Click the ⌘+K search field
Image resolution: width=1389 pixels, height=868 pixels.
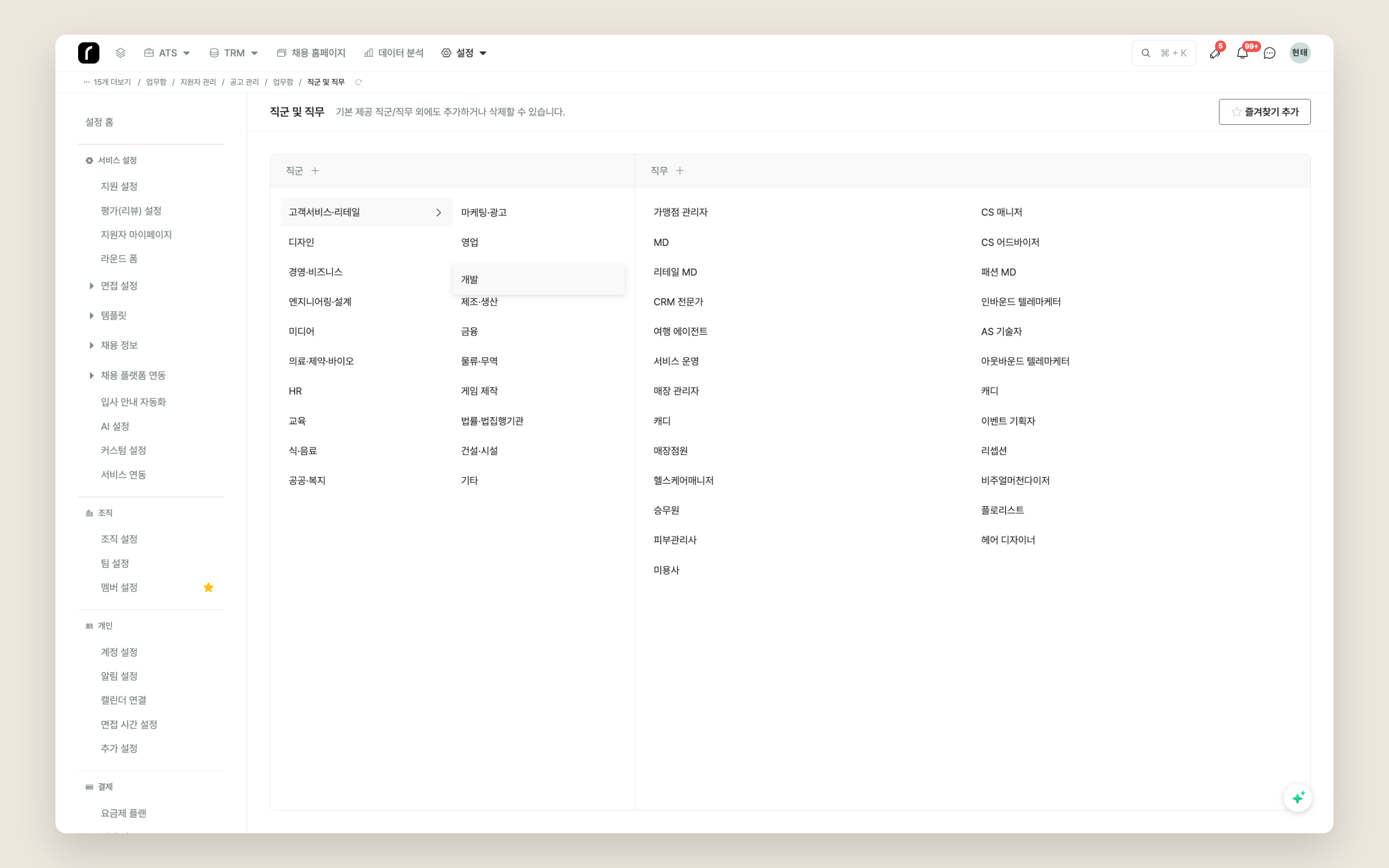[1164, 53]
